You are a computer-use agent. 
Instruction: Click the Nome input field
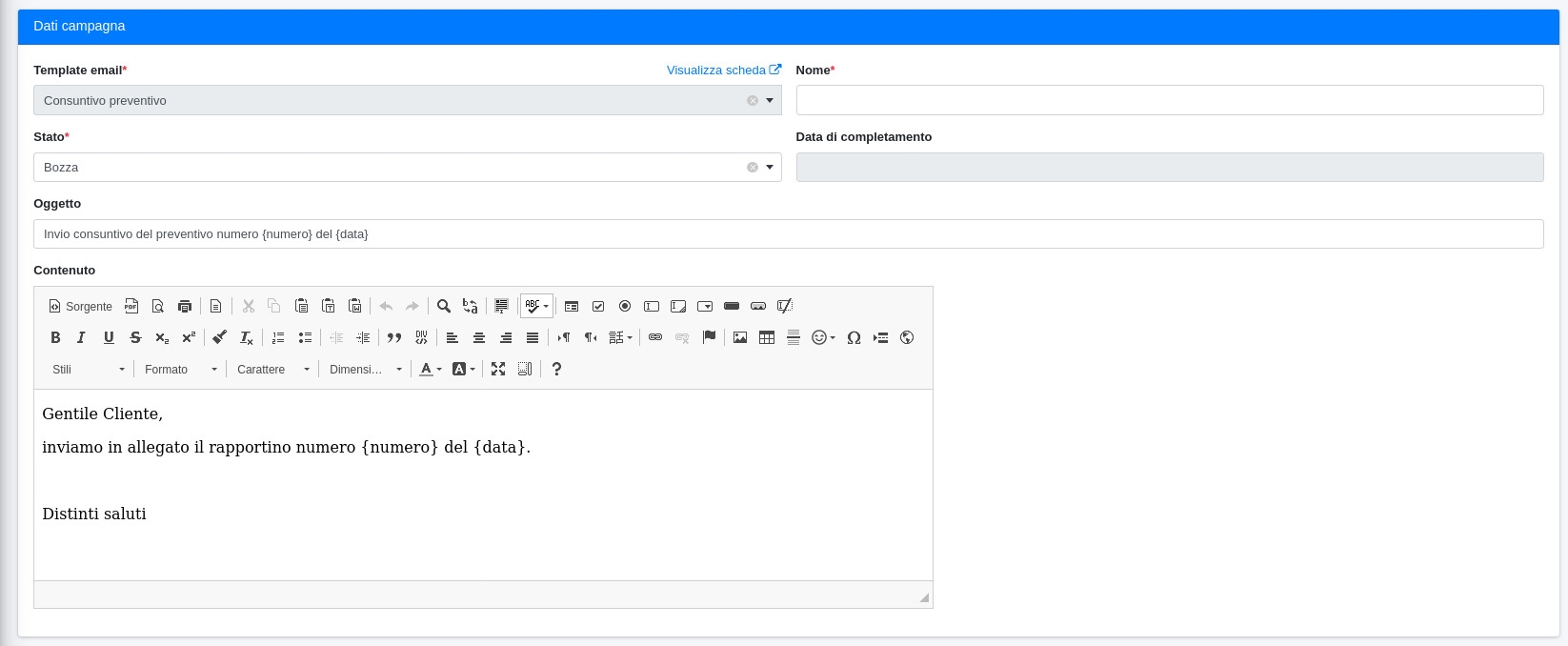[1169, 100]
